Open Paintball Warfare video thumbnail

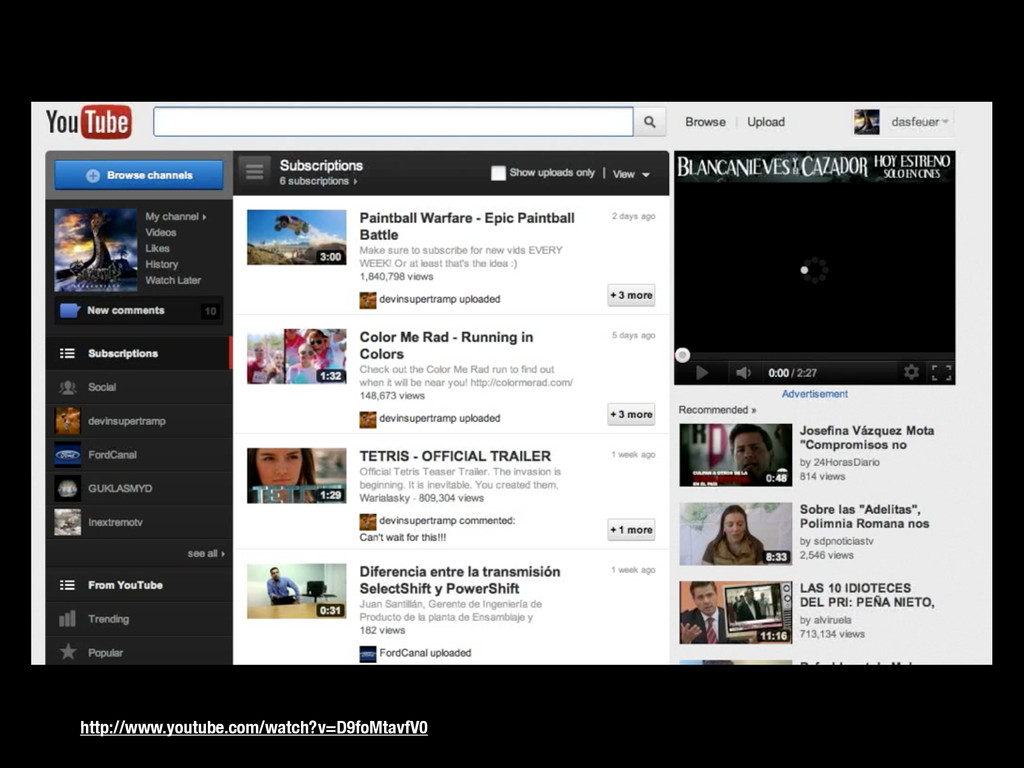tap(296, 237)
